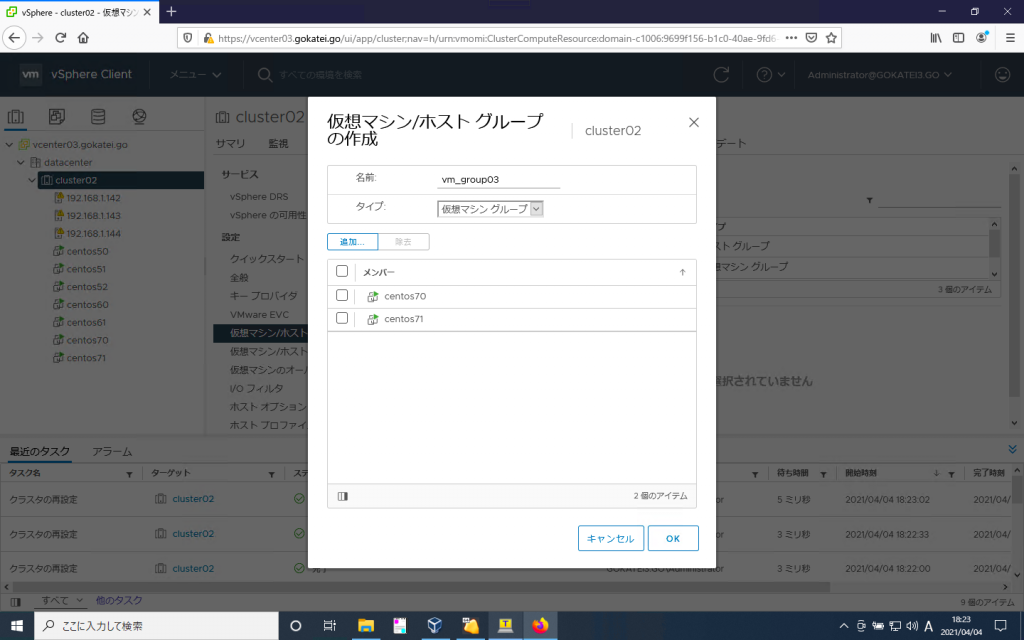Click the 追加 button to add members
The height and width of the screenshot is (640, 1024).
pyautogui.click(x=354, y=241)
